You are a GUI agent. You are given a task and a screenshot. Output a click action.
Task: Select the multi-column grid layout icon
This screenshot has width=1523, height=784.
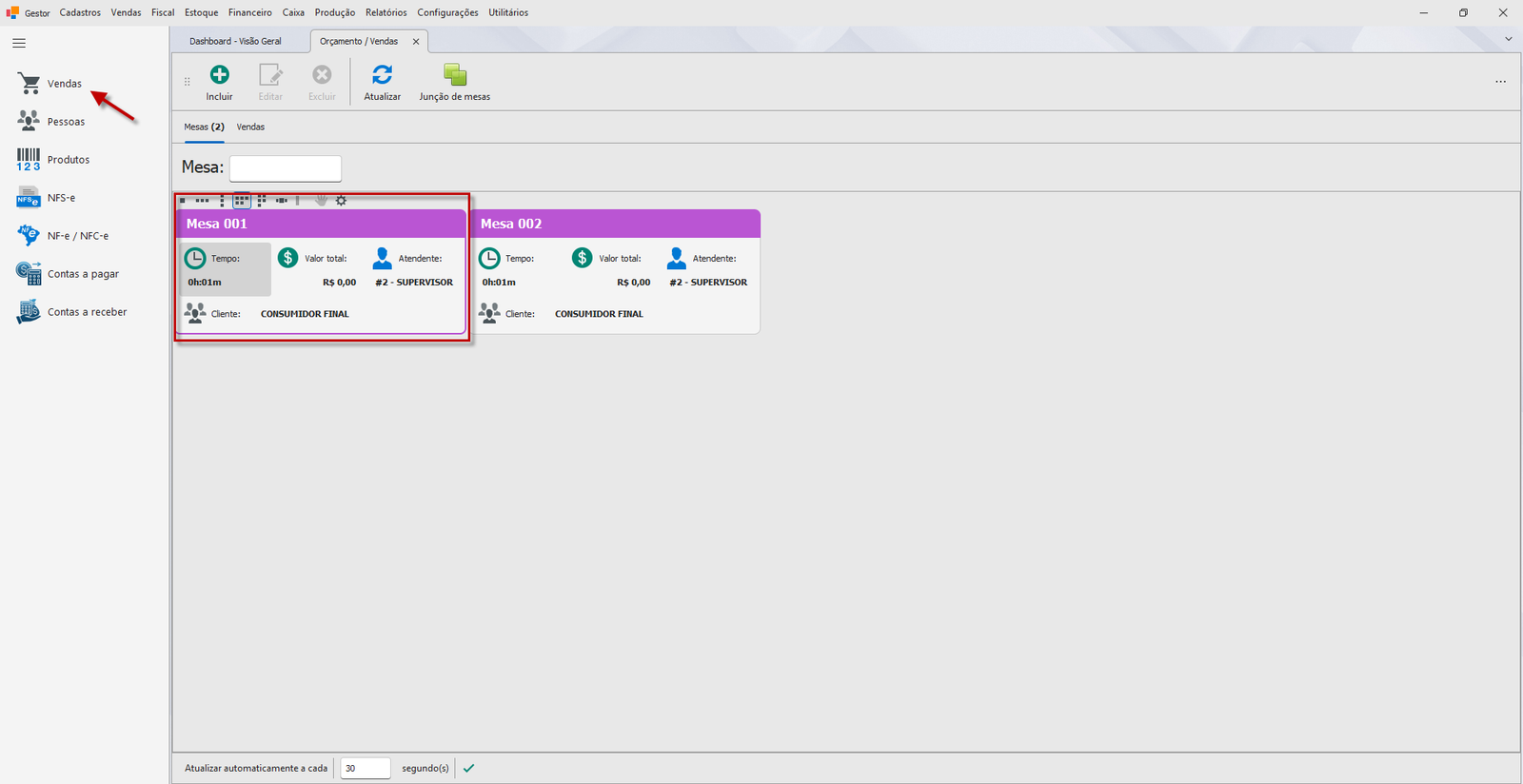tap(262, 201)
